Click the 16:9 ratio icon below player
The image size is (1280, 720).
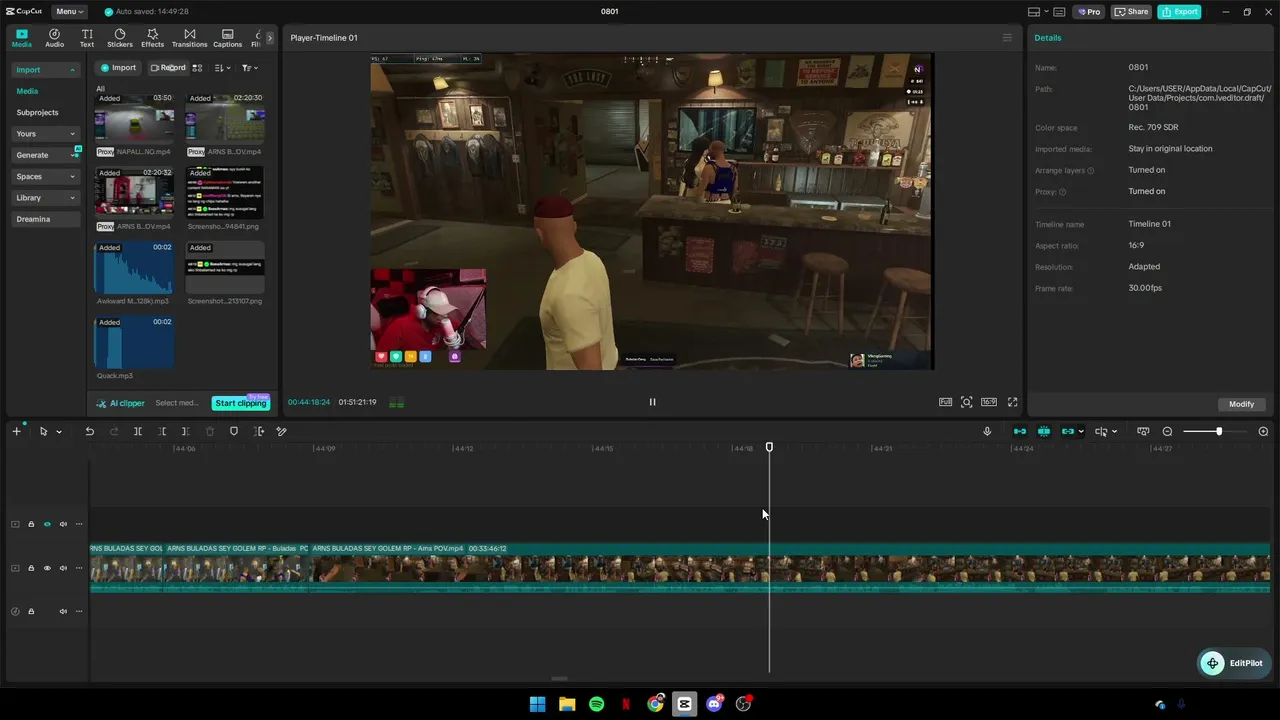point(988,402)
